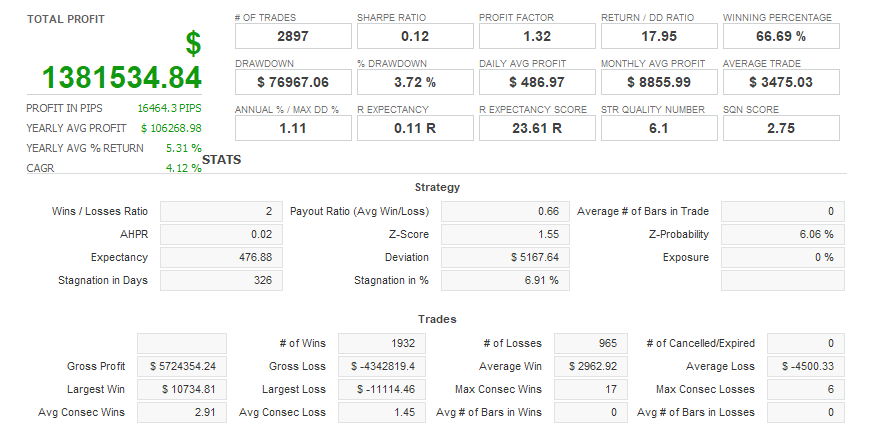Click the Max Consec Wins field
Screen dimensions: 876x431
tap(590, 389)
